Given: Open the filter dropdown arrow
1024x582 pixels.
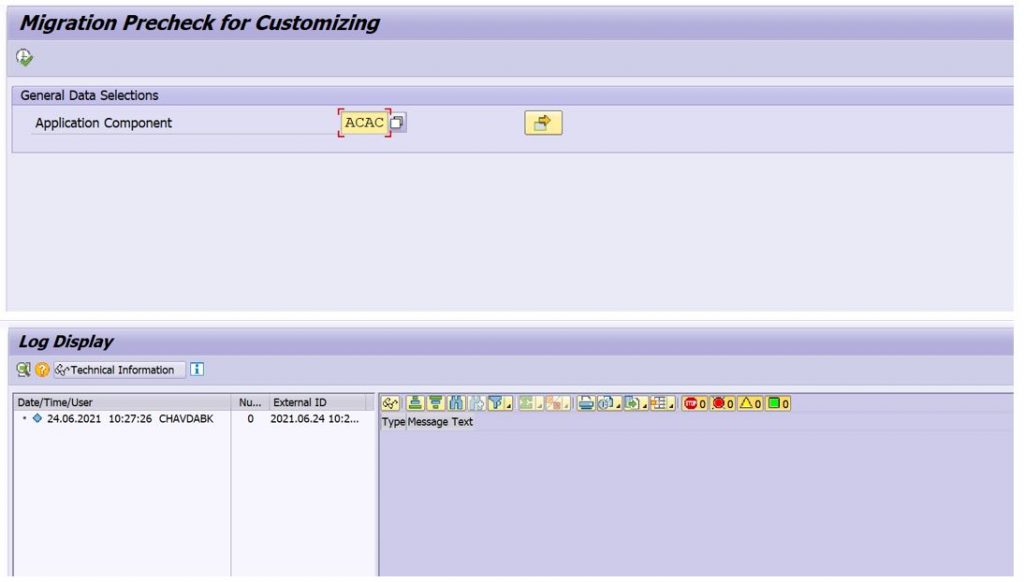Looking at the screenshot, I should click(509, 405).
